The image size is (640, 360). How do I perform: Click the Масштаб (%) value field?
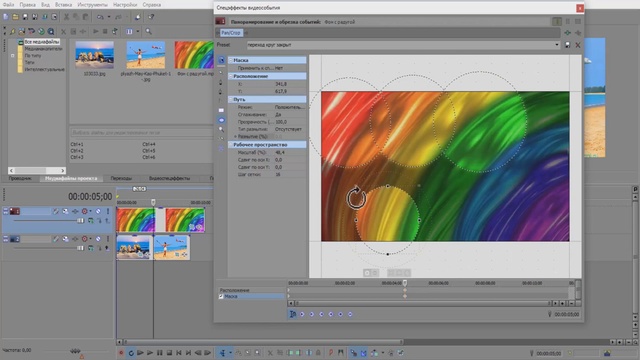pos(289,153)
